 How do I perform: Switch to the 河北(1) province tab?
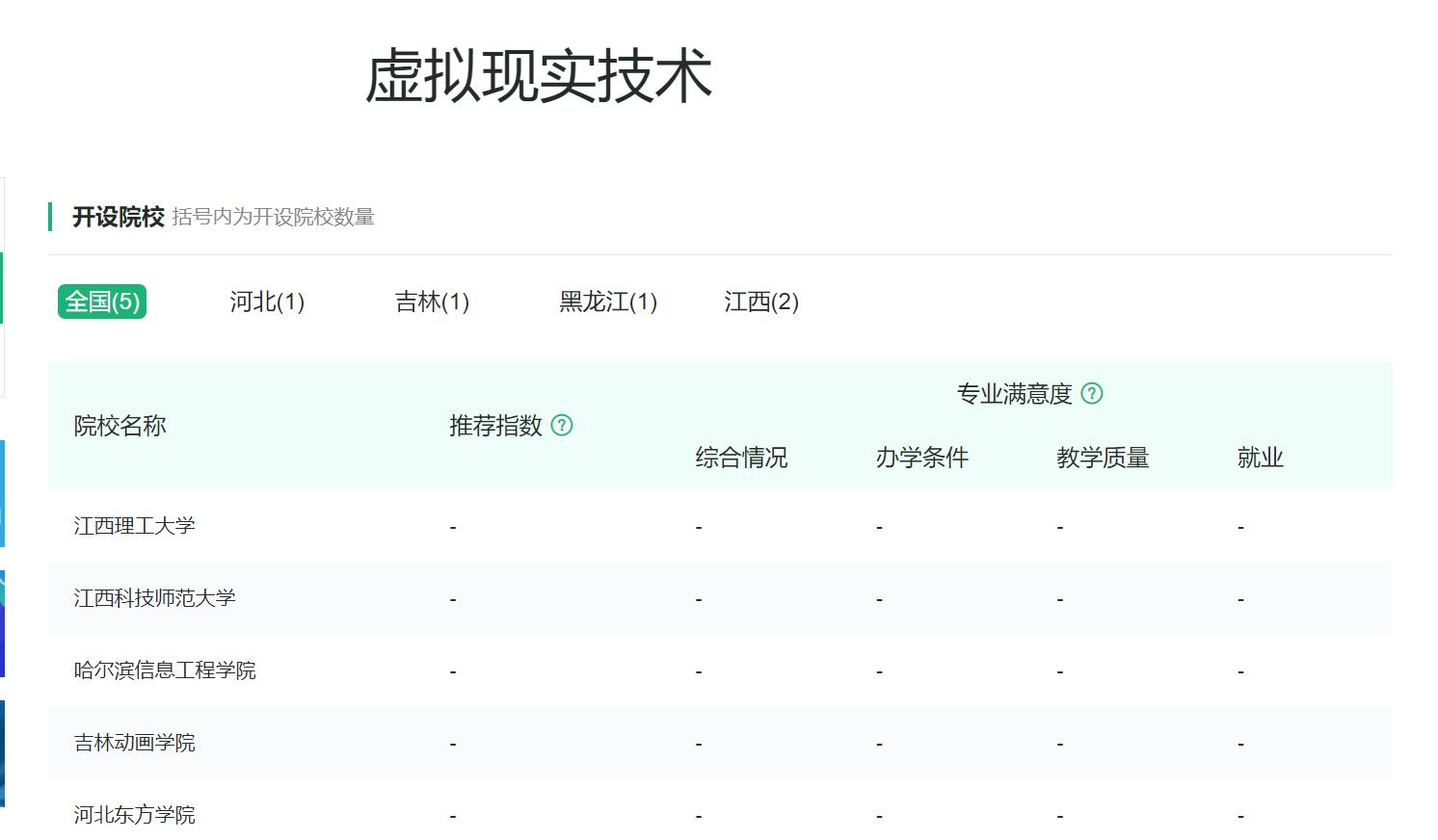(x=266, y=302)
